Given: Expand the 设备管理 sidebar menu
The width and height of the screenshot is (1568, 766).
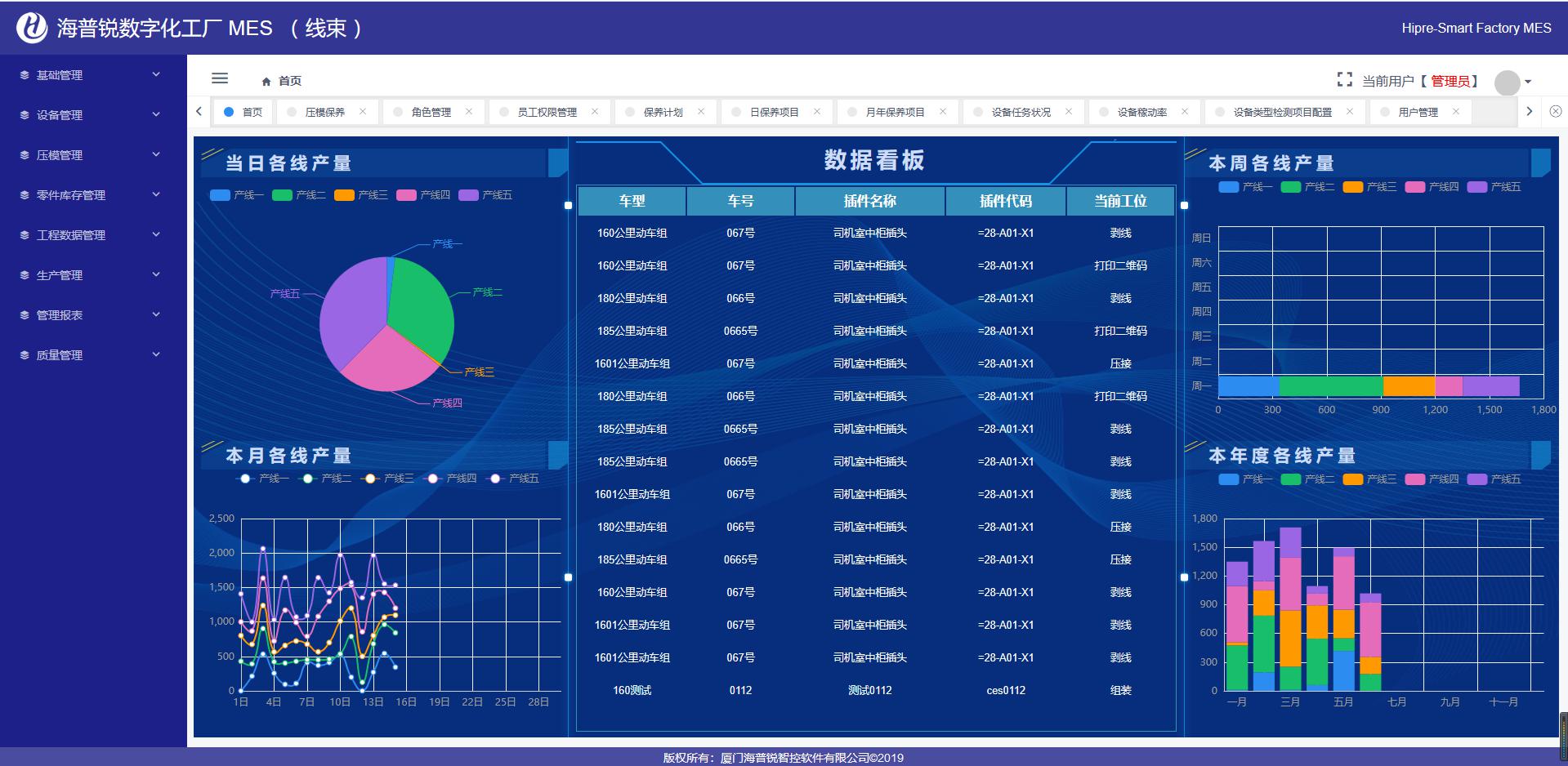Looking at the screenshot, I should (x=90, y=115).
